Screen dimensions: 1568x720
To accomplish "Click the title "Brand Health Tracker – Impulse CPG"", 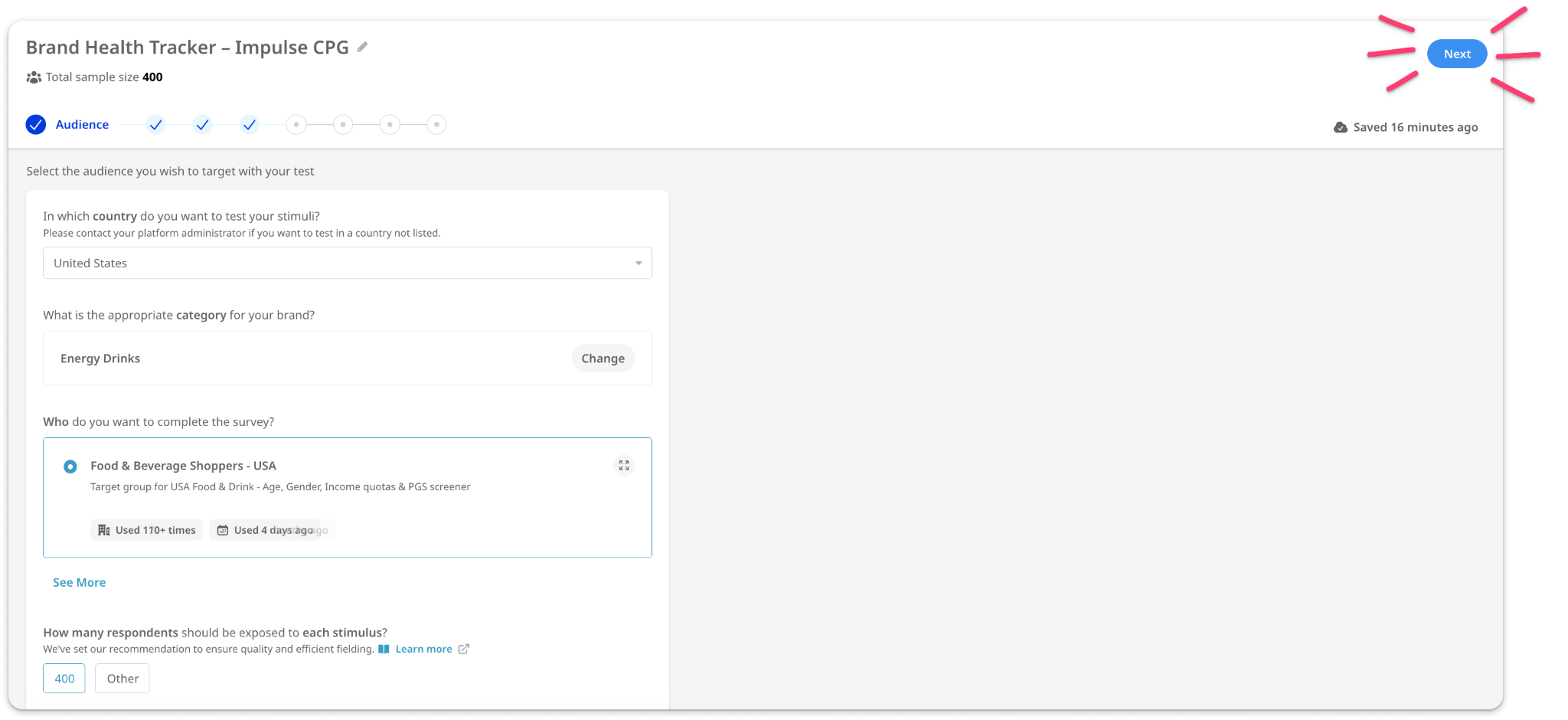I will tap(188, 47).
